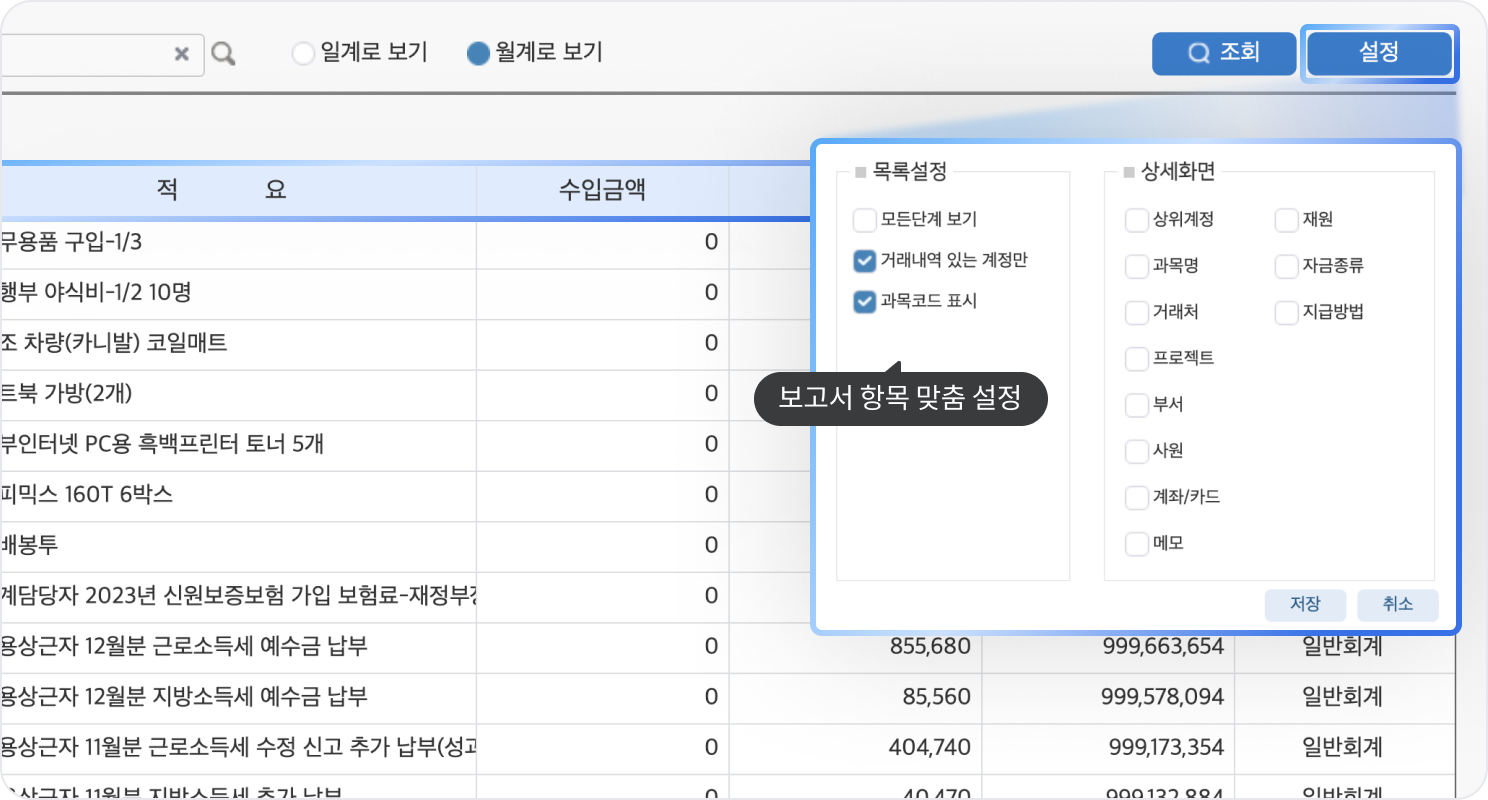This screenshot has height=800, width=1488.
Task: Select the 월계로 보기 radio option
Action: (479, 54)
